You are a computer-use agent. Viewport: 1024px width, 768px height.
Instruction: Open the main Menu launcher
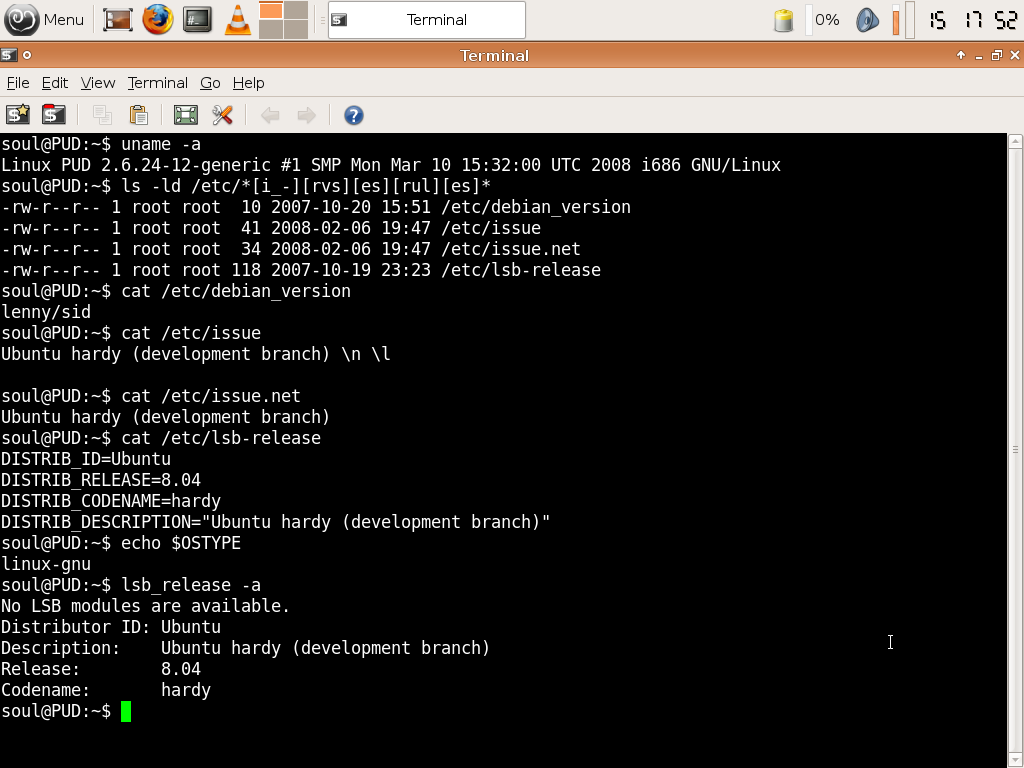coord(44,20)
